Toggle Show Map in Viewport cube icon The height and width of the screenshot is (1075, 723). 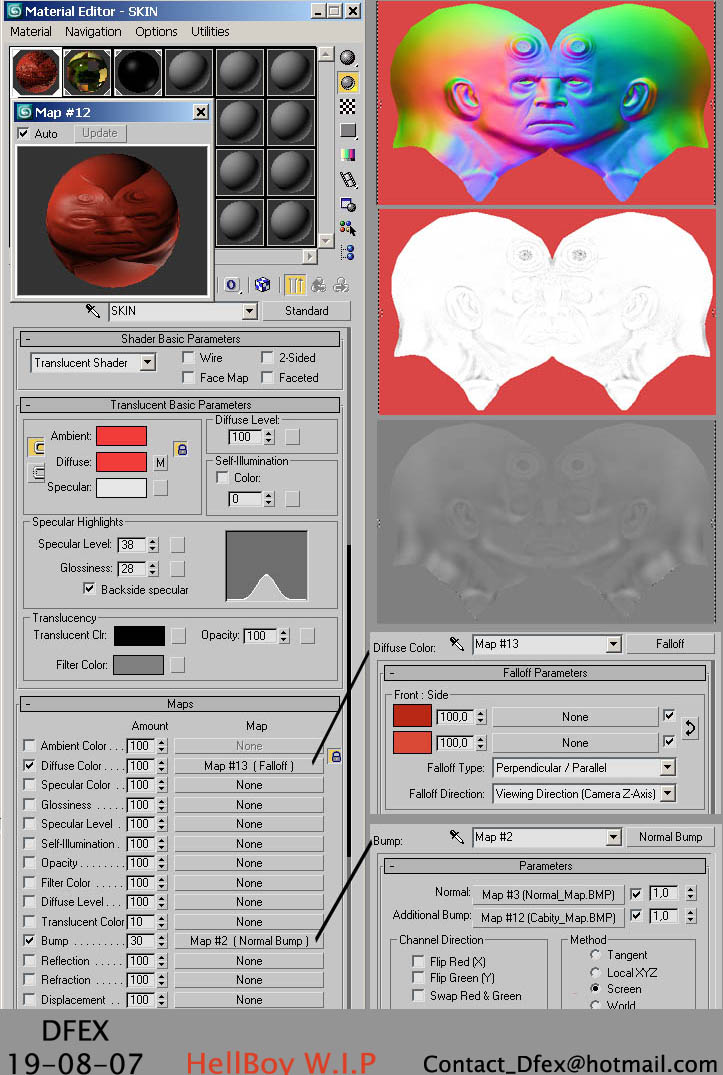[262, 285]
